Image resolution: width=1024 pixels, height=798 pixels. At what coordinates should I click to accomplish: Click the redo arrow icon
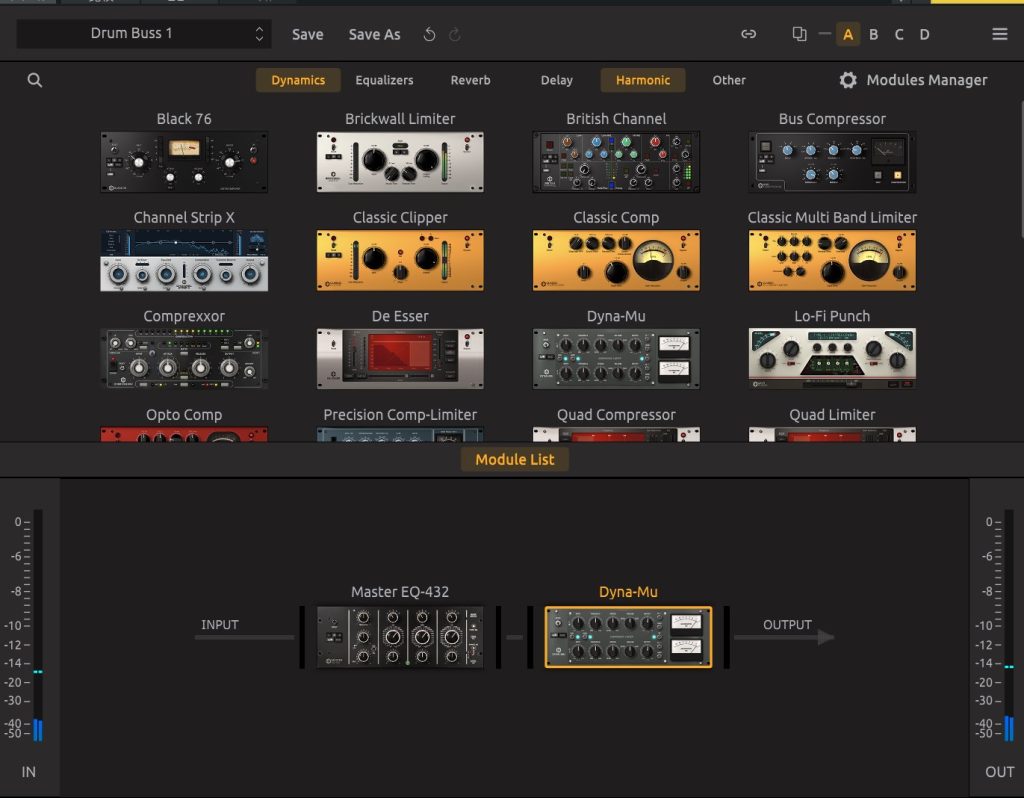click(x=455, y=34)
